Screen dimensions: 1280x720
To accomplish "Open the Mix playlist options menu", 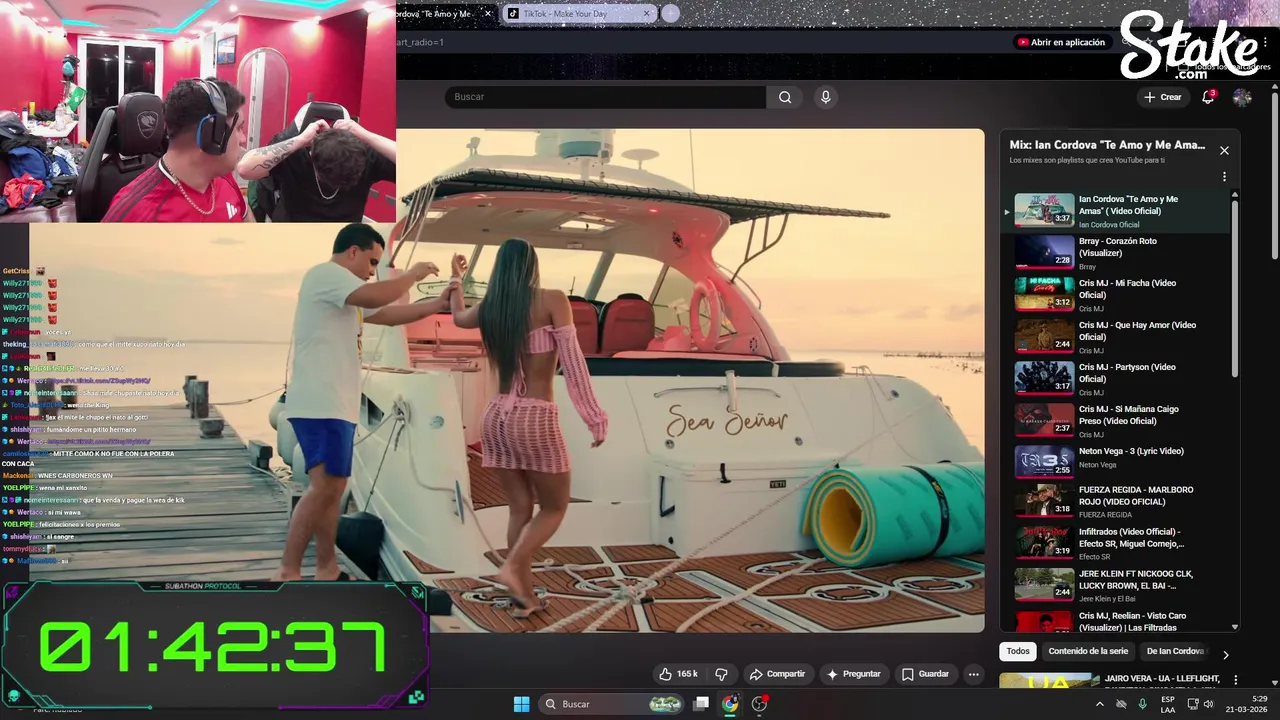I will (x=1224, y=177).
